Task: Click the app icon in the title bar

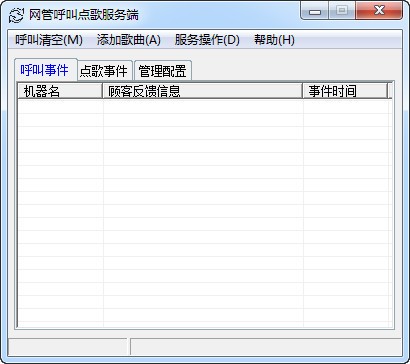Action: pyautogui.click(x=16, y=15)
